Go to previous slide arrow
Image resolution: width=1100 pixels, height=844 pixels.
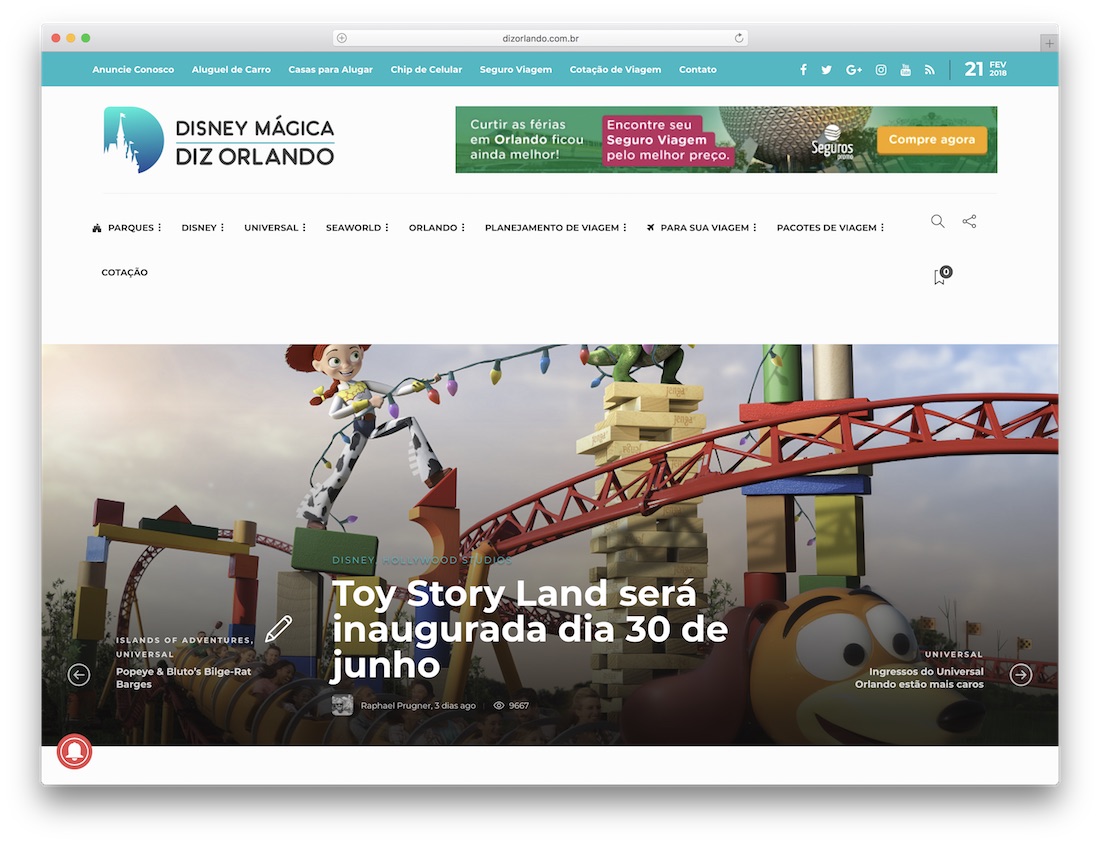[79, 675]
